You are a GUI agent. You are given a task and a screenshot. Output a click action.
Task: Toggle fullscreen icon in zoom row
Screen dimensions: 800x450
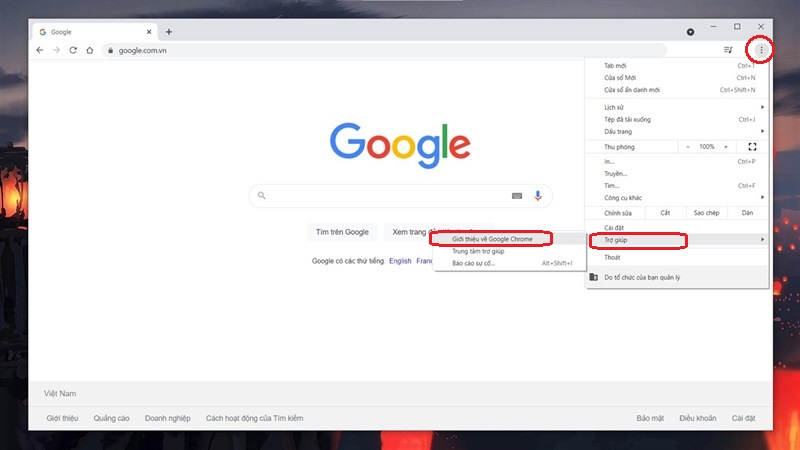pyautogui.click(x=752, y=147)
